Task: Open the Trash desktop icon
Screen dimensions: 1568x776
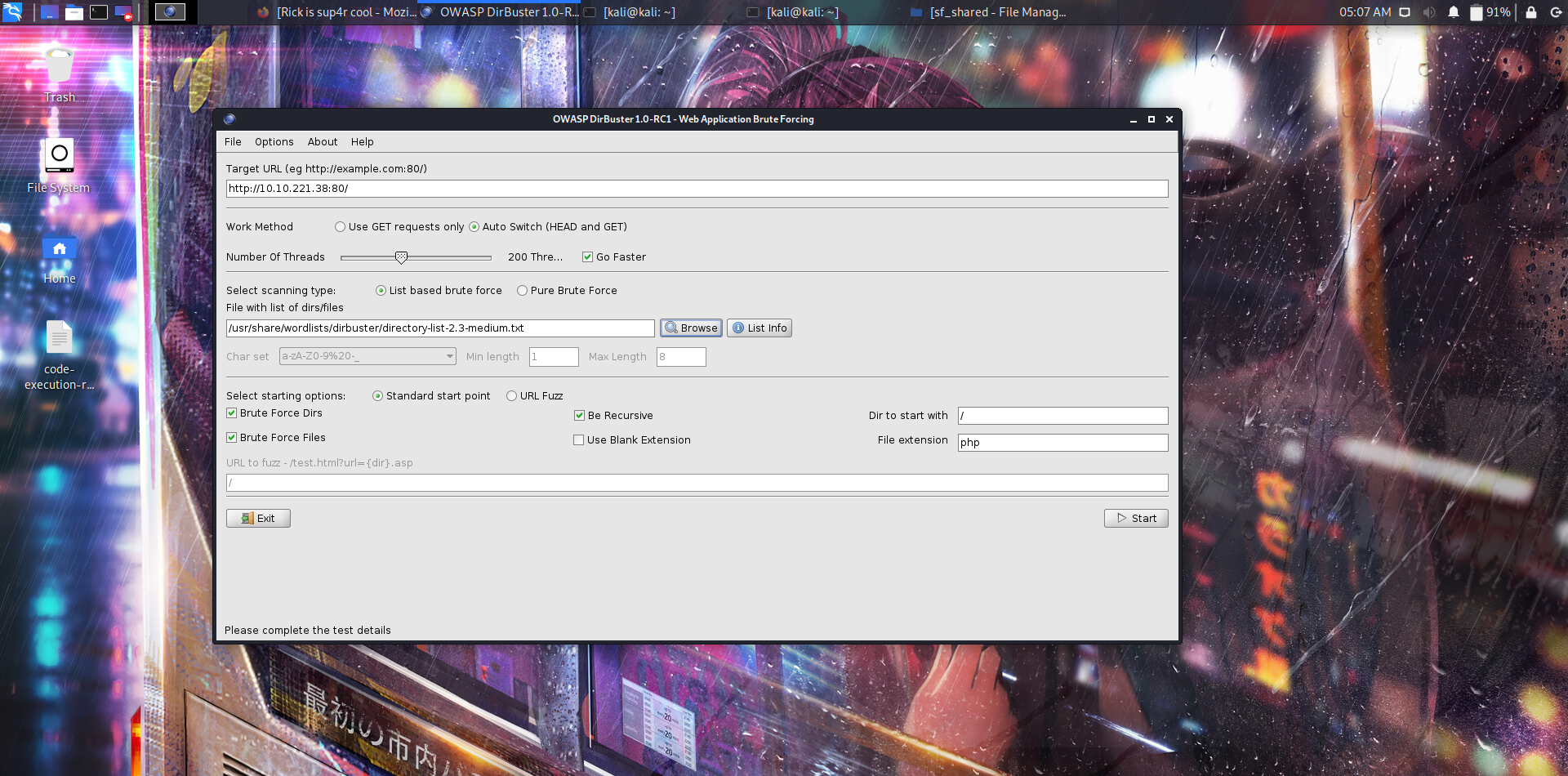Action: [x=60, y=75]
